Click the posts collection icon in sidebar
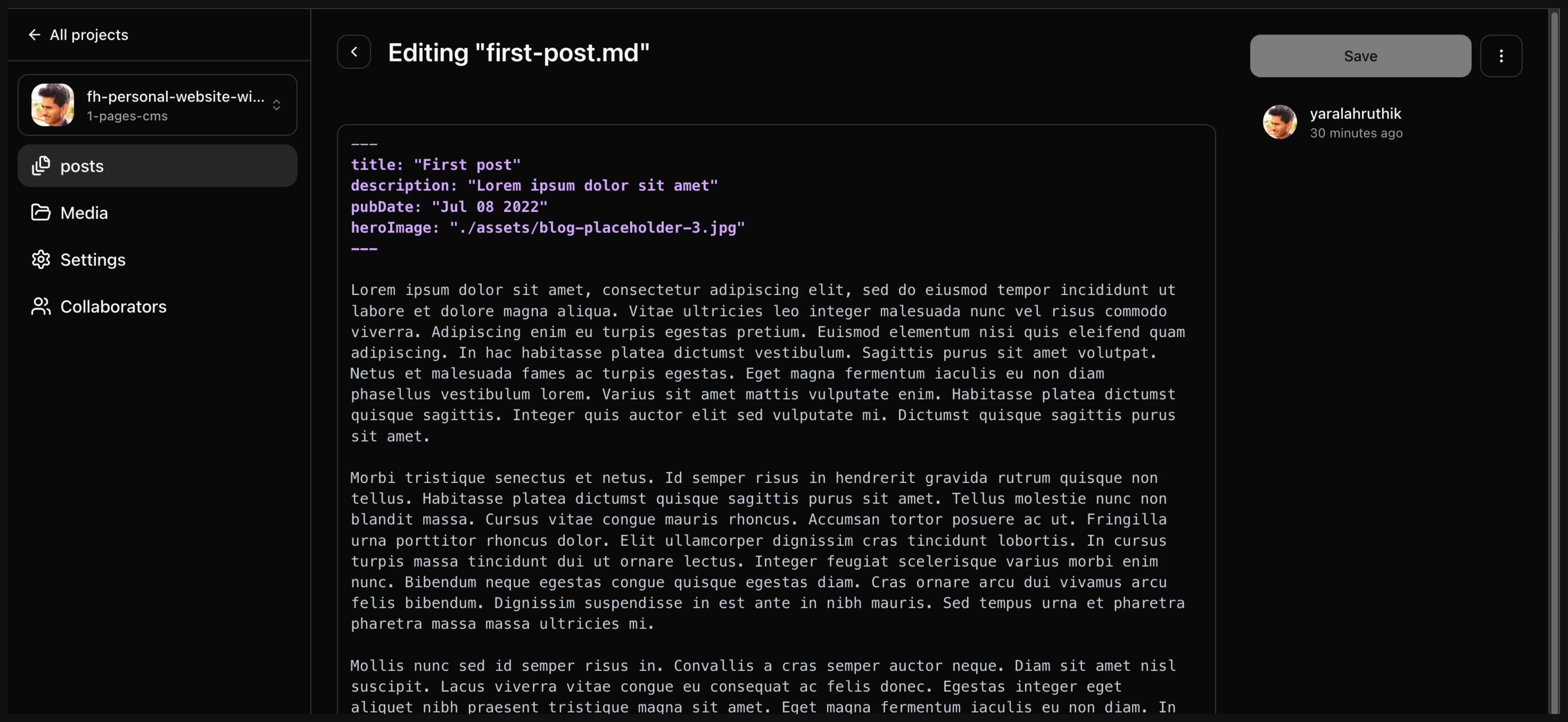Screen dimensions: 1568x722 coord(41,165)
